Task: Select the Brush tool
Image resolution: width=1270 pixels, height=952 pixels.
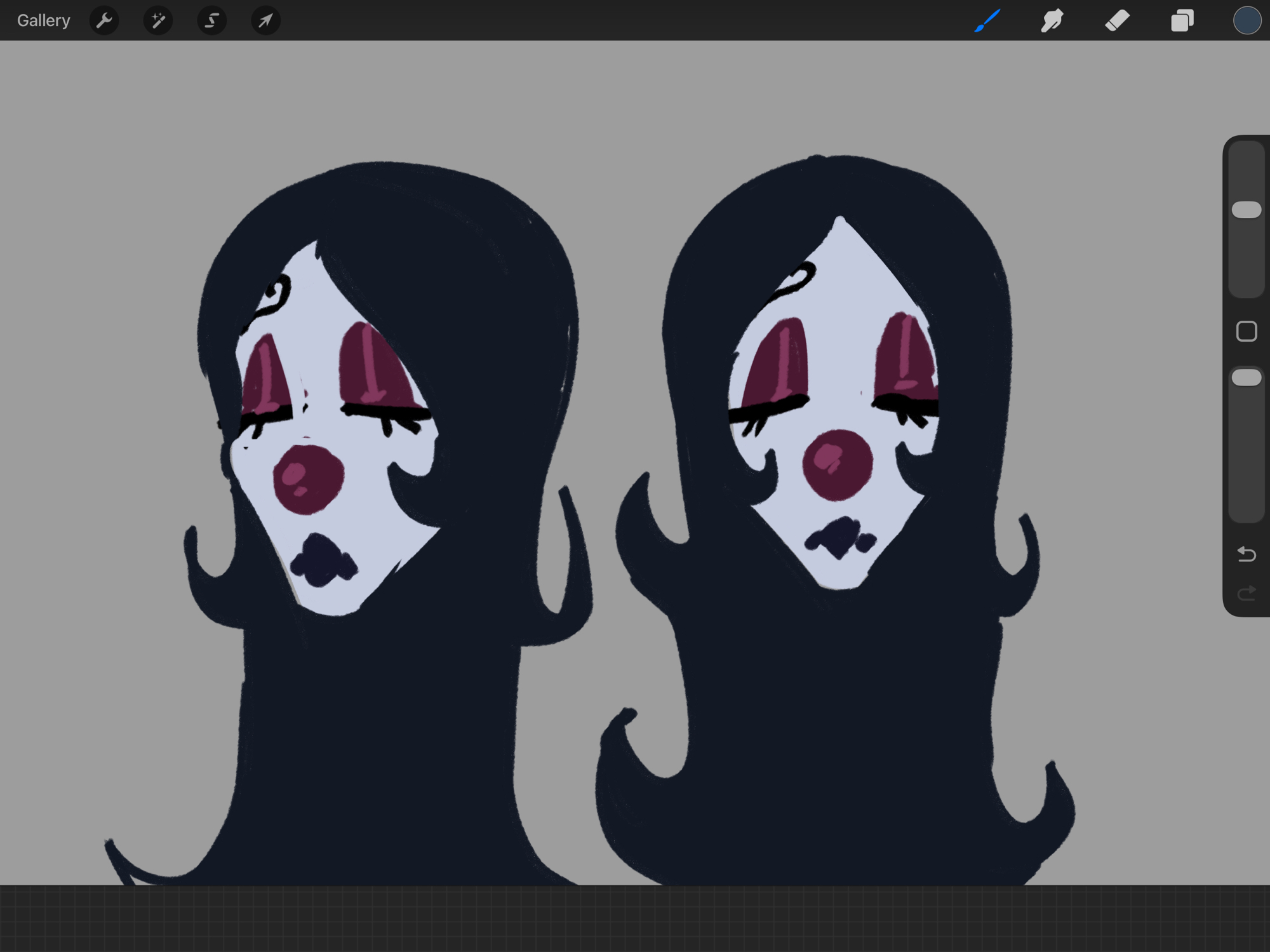Action: [x=987, y=20]
